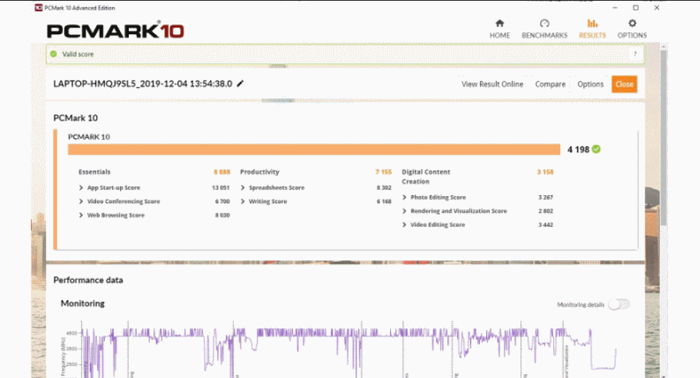Click the Spreadsheets value 8 302
Viewport: 700px width, 378px height.
point(384,188)
